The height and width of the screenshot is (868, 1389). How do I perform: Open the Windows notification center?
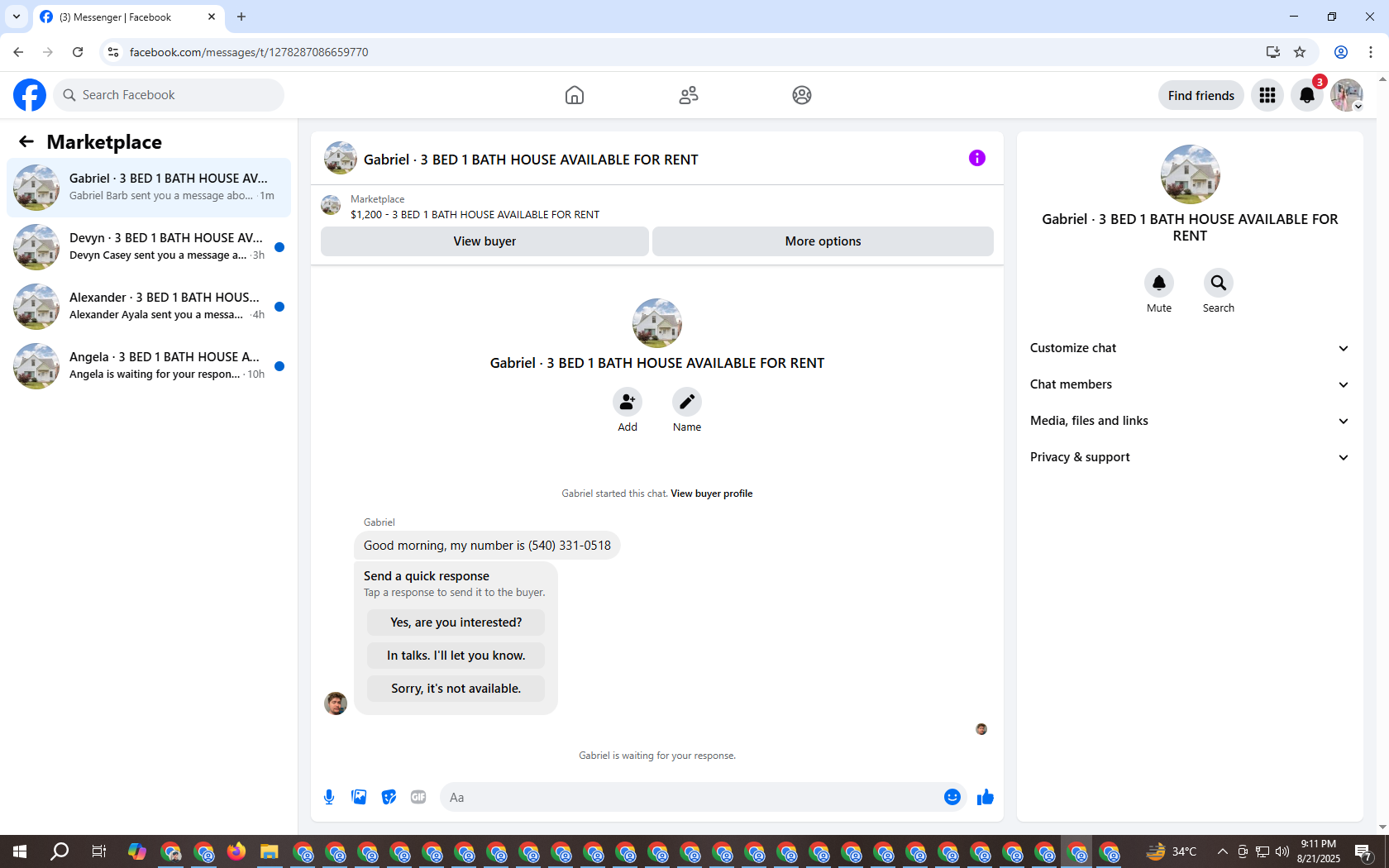(x=1364, y=851)
